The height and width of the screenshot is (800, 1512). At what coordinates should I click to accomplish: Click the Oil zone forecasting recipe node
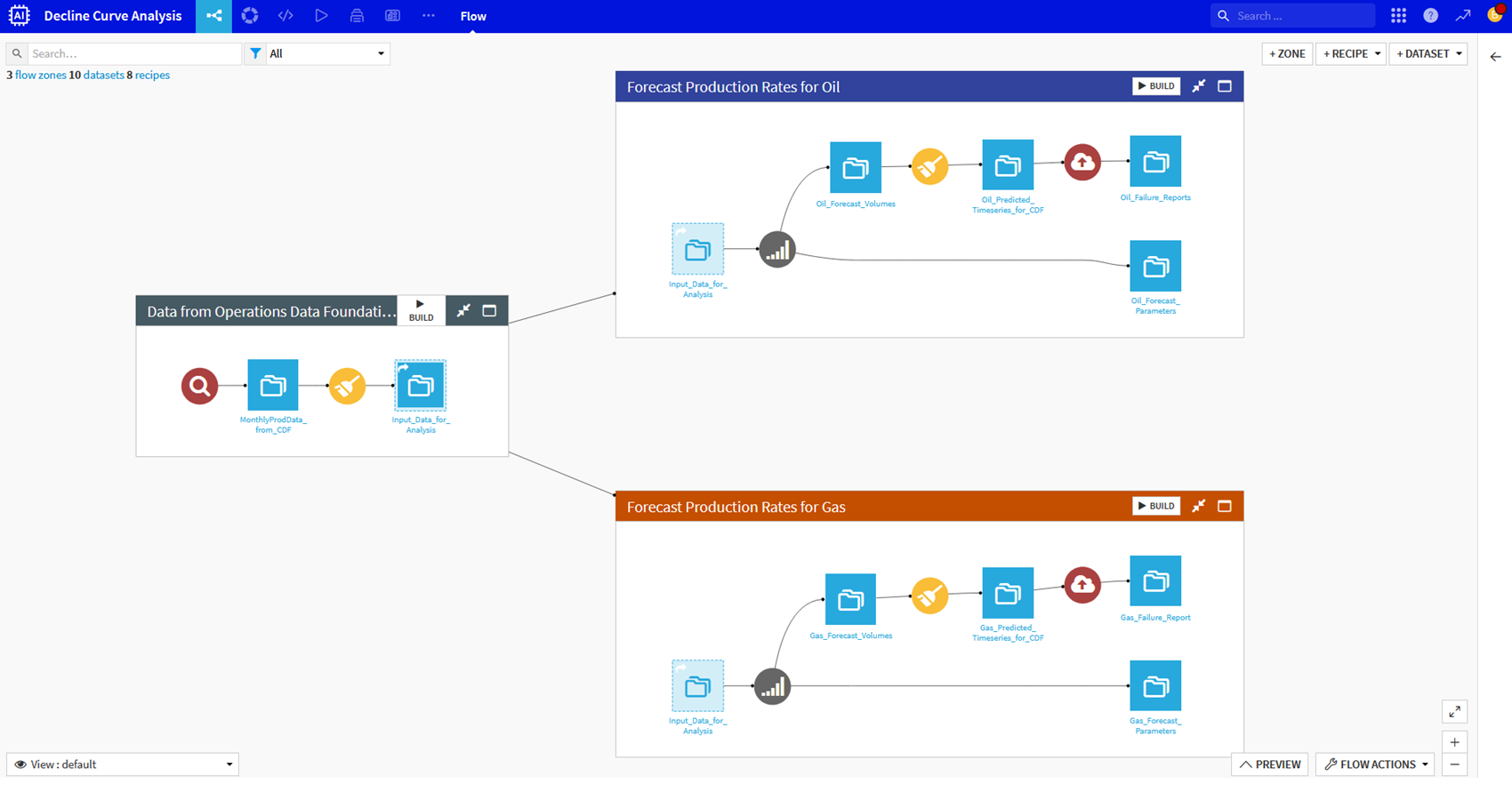coord(776,250)
